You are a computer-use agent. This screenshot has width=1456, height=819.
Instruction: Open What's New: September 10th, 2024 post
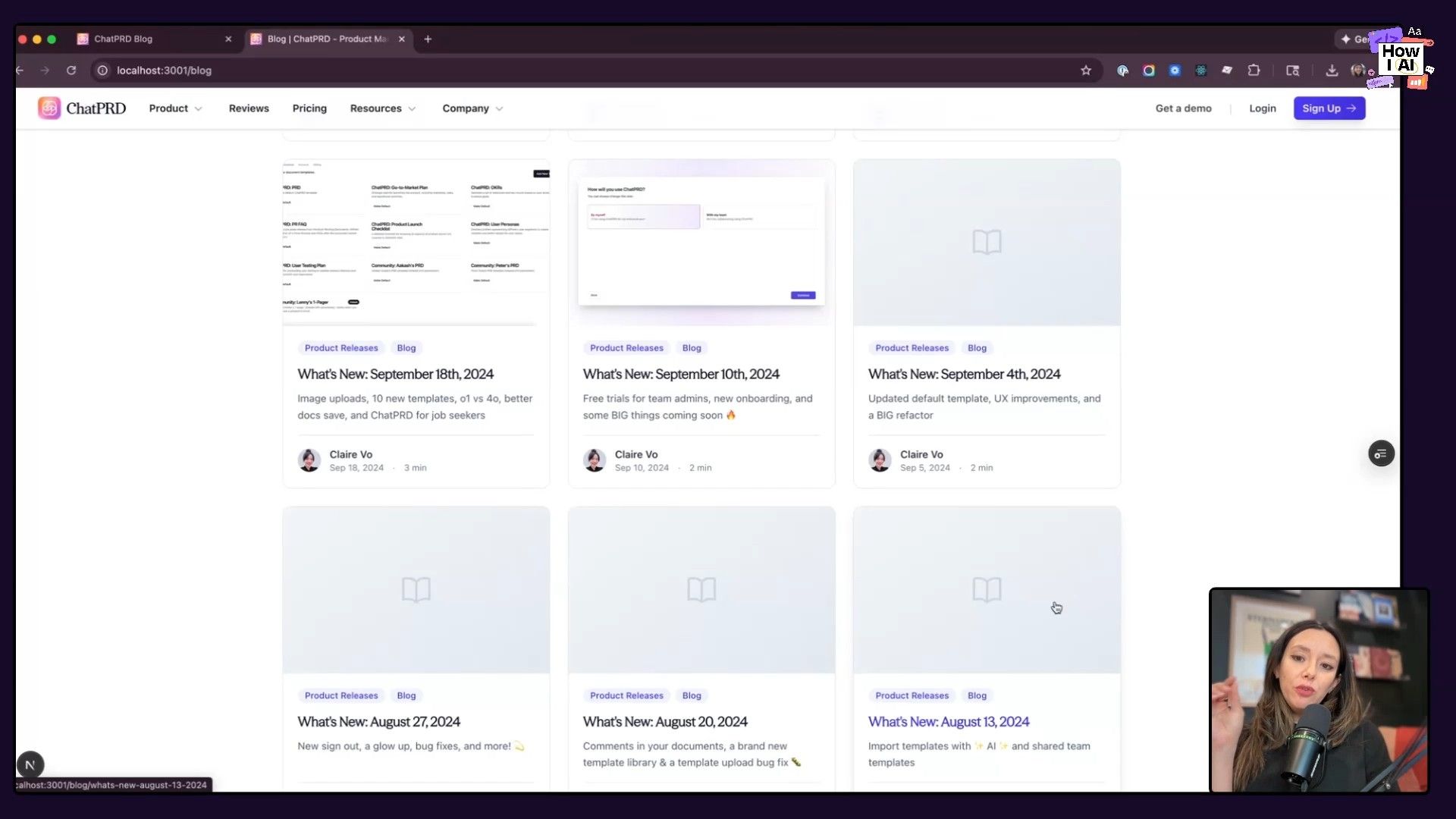[681, 374]
